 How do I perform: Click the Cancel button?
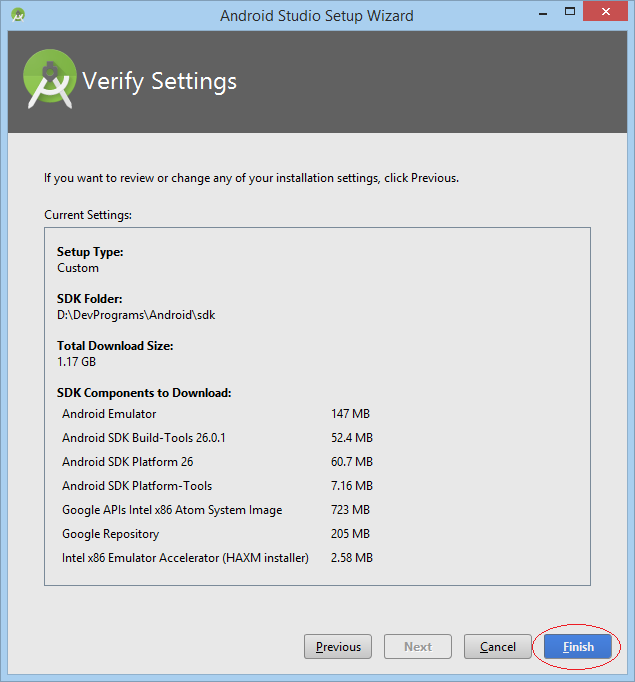point(498,646)
